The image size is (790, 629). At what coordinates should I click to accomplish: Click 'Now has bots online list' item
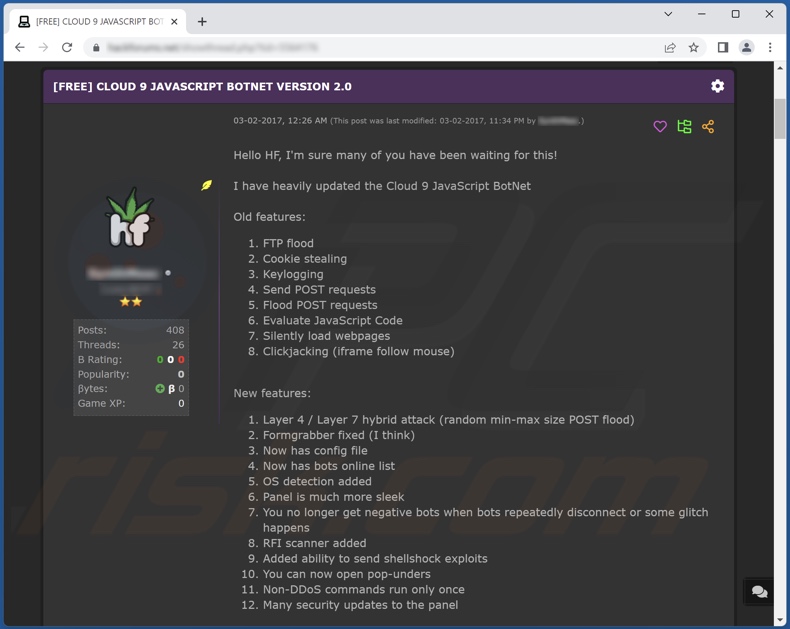[328, 466]
